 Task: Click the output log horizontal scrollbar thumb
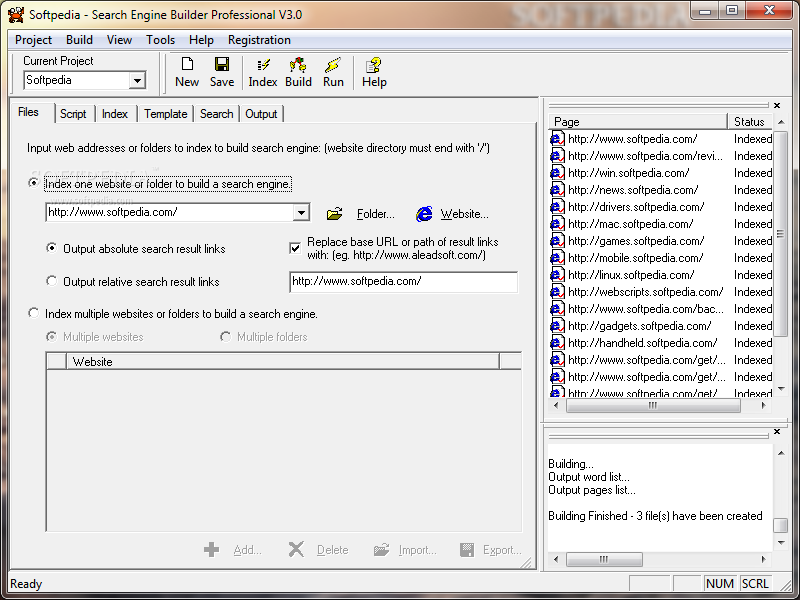tap(604, 560)
